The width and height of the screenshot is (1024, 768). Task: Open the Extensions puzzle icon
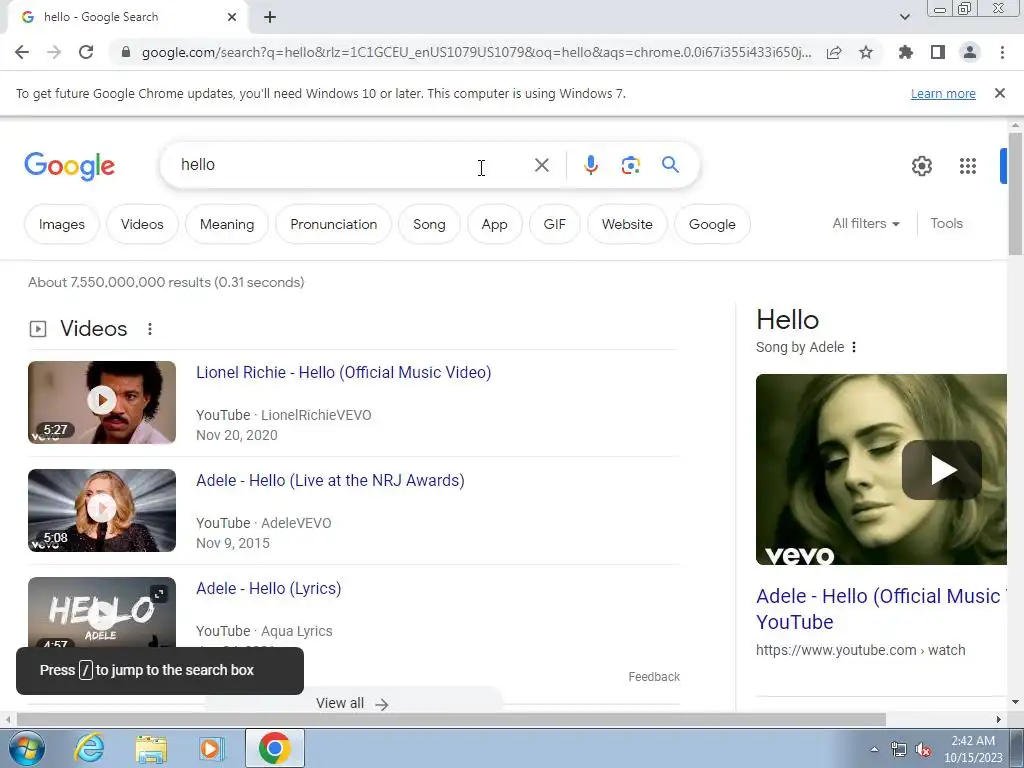pos(906,52)
